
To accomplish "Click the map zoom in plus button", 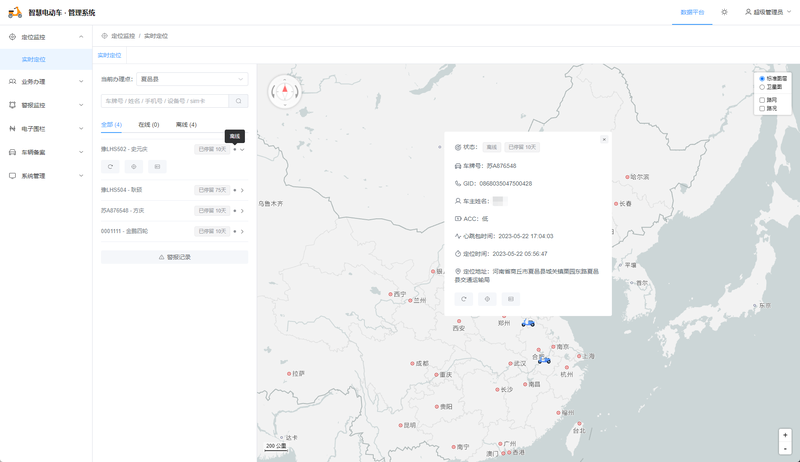I will tap(785, 435).
